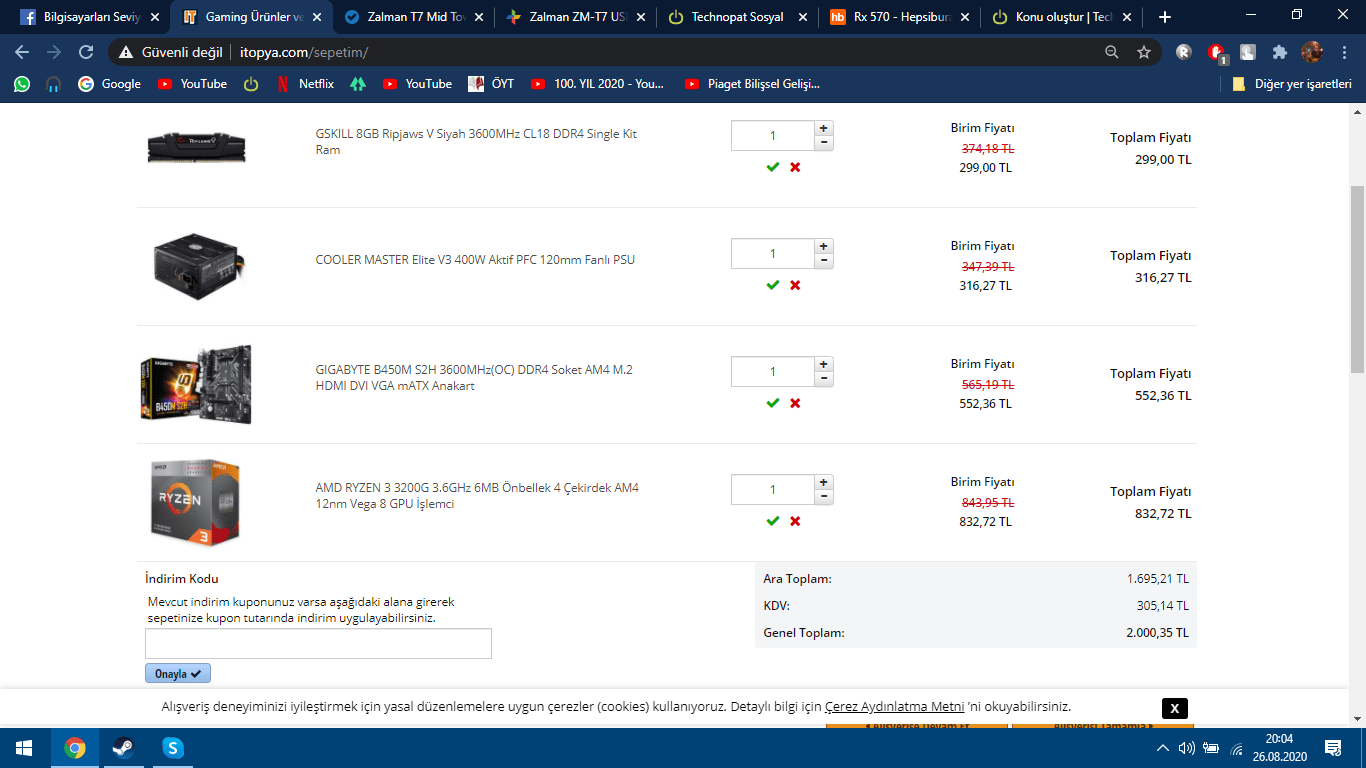Increase quantity for COOLER MASTER Elite V3 PSU

pos(823,246)
